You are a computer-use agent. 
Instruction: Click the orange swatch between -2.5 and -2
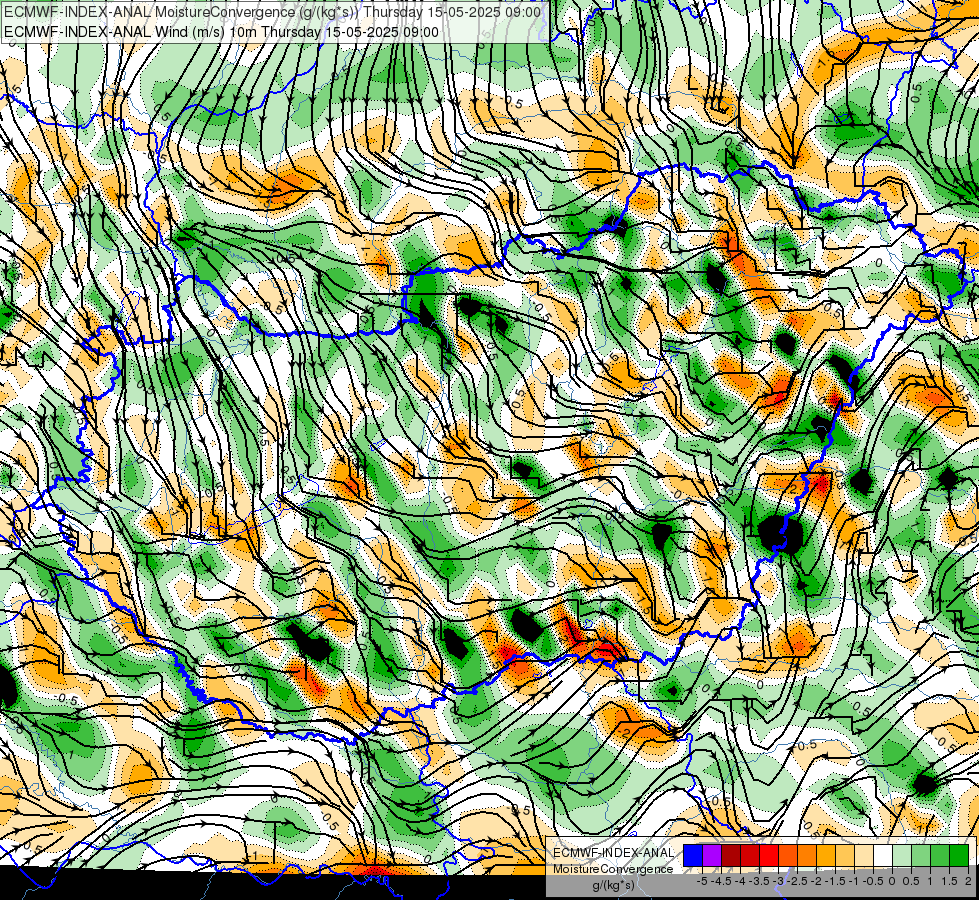(807, 855)
